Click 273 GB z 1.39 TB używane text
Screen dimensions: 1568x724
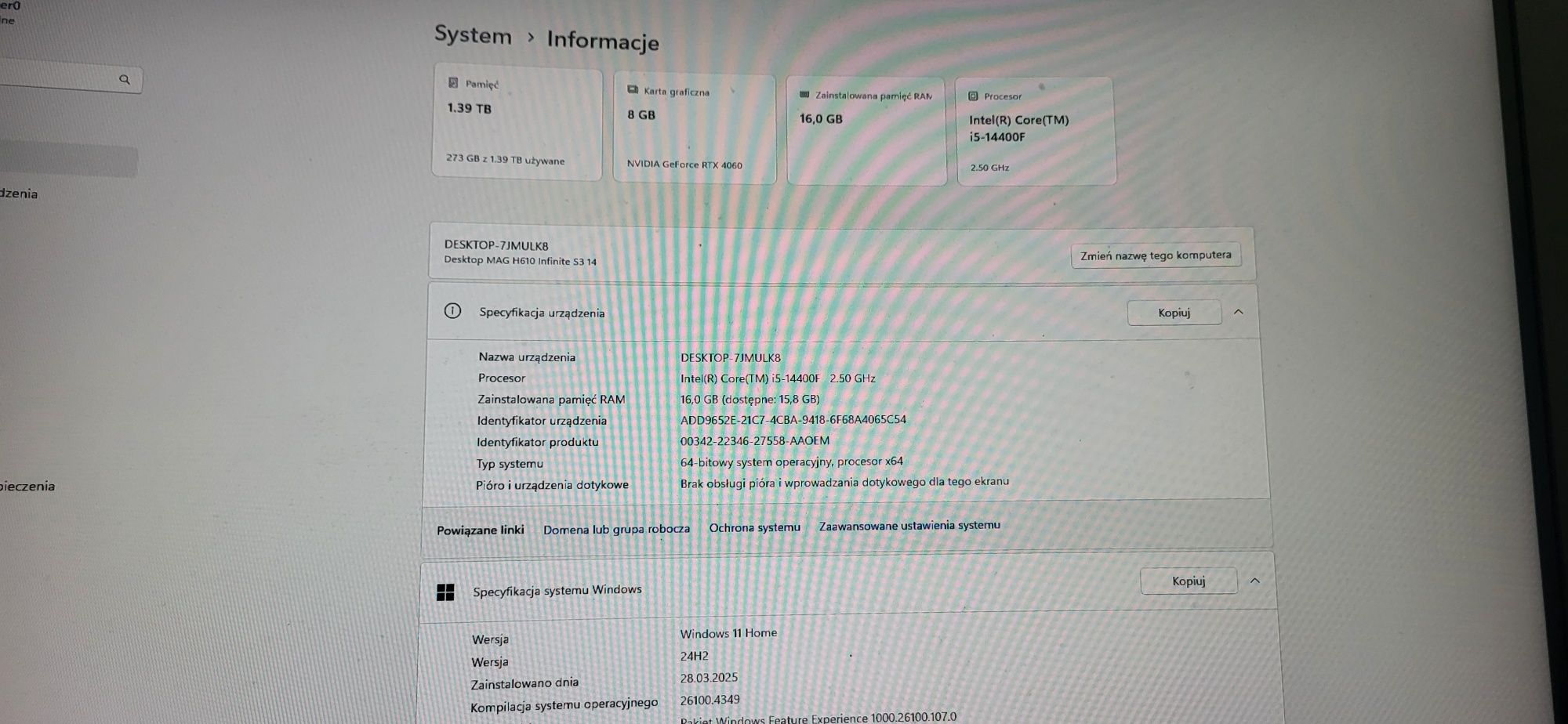click(505, 159)
